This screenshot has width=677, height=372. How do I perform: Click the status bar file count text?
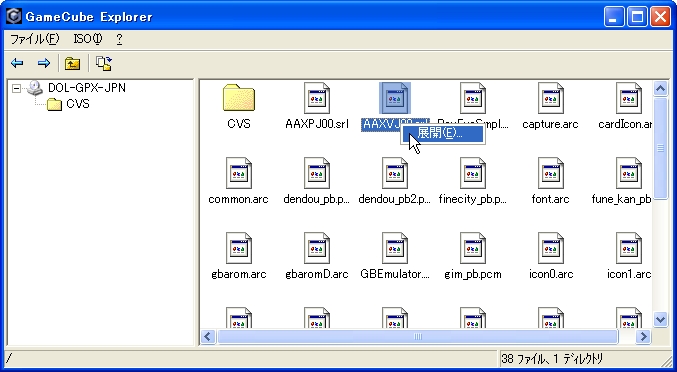[551, 359]
